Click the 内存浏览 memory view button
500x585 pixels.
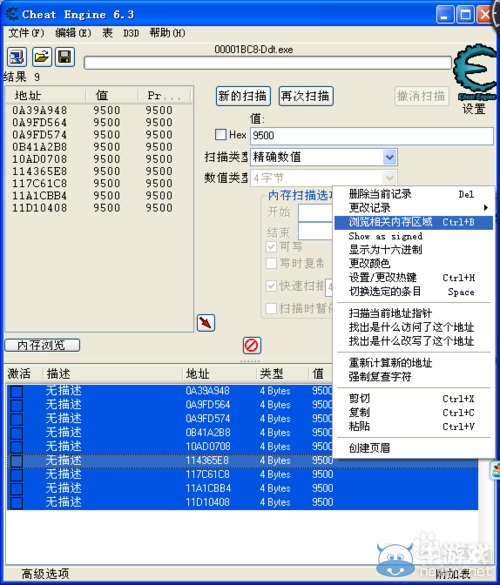[42, 345]
